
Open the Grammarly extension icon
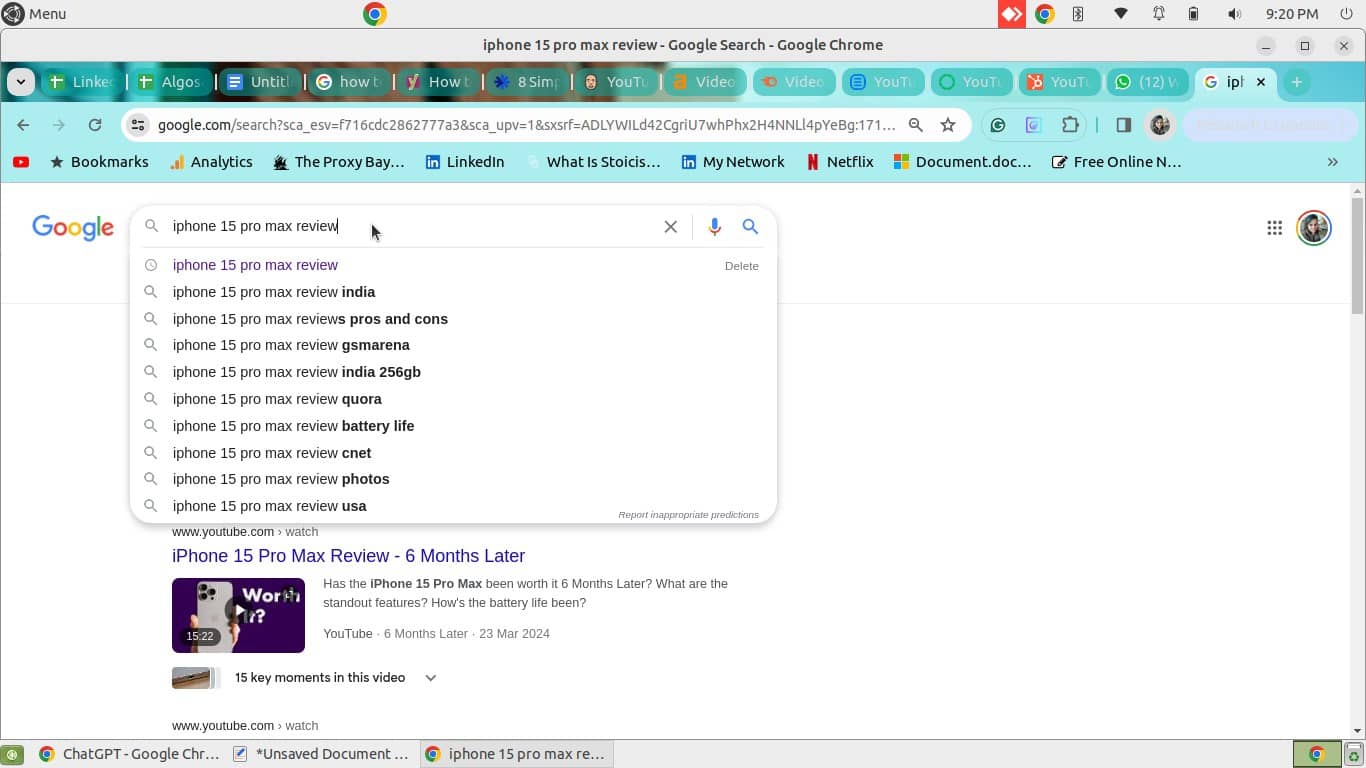[x=997, y=125]
